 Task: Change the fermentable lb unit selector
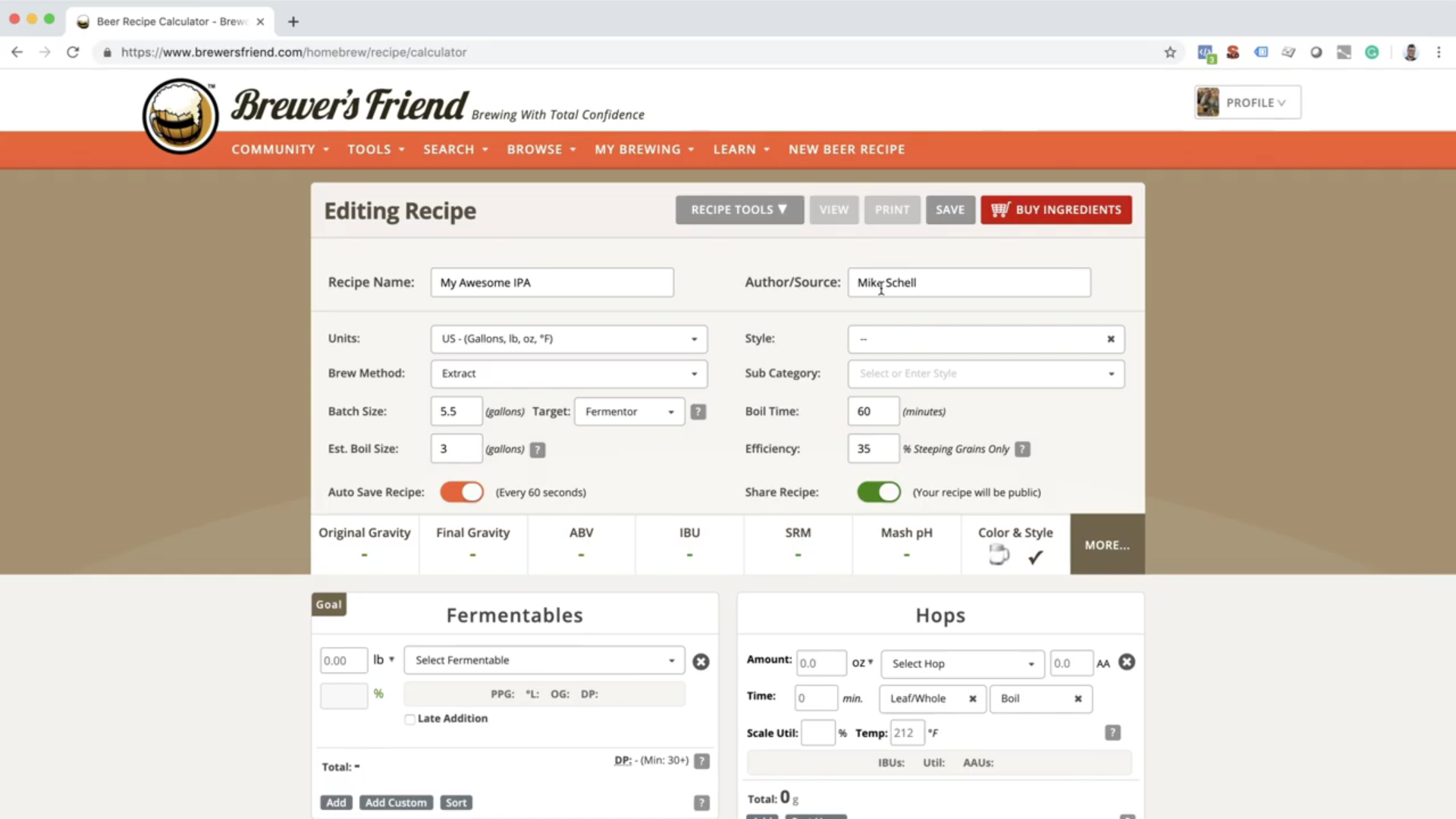point(384,660)
